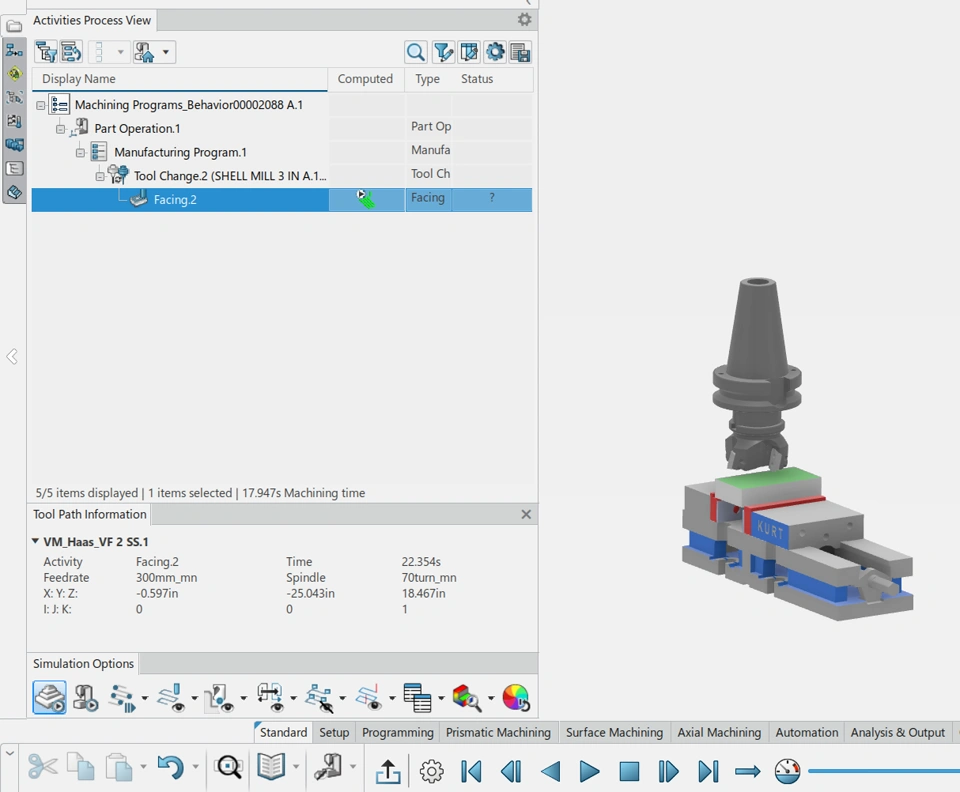Close the Tool Path Information panel
This screenshot has height=792, width=960.
point(526,515)
